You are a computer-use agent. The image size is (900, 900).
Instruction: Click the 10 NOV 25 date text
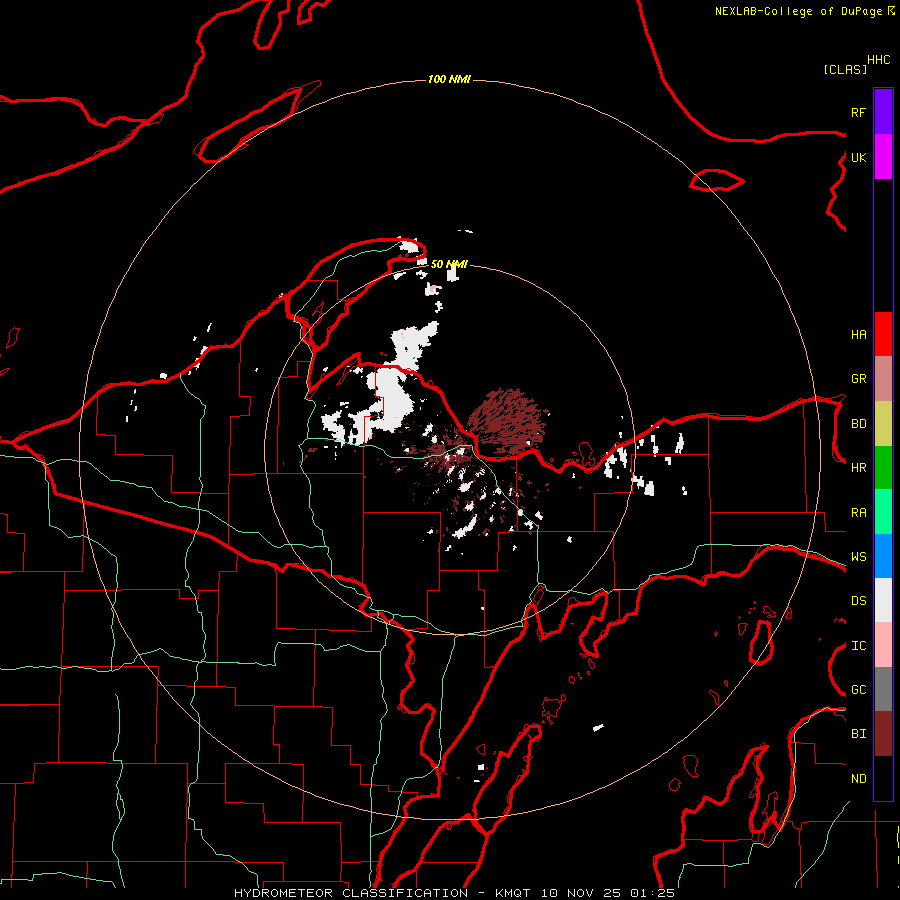click(580, 893)
